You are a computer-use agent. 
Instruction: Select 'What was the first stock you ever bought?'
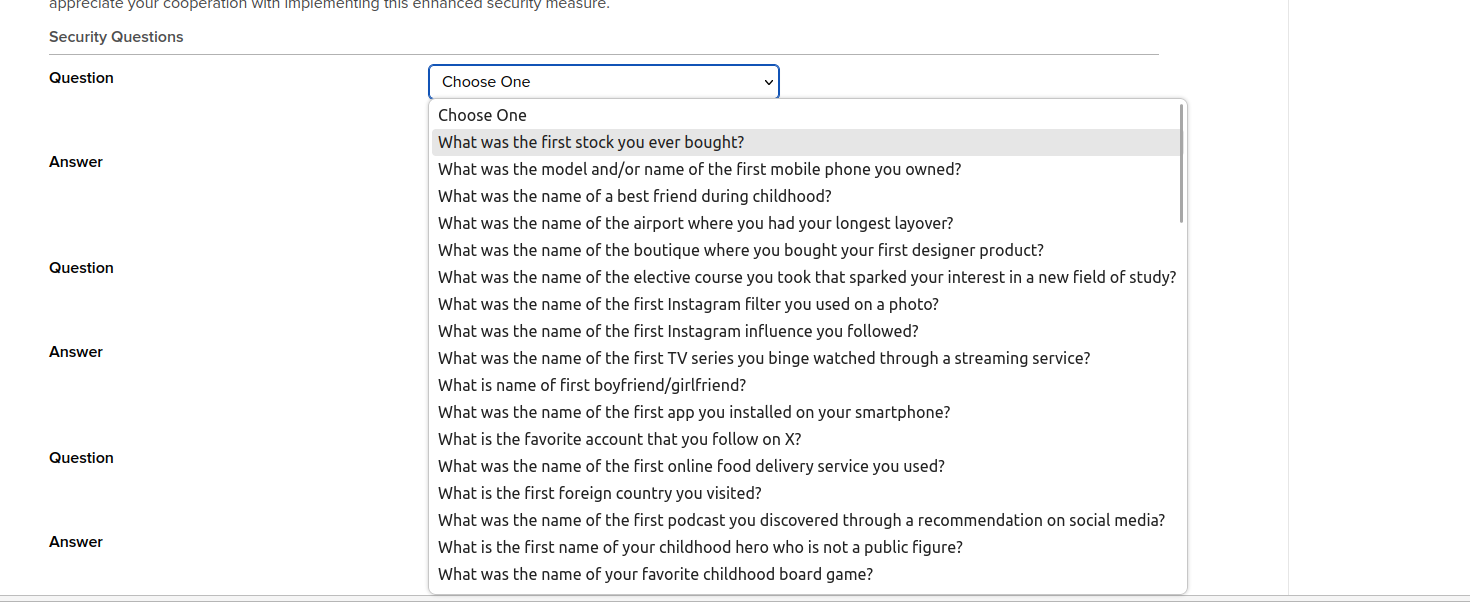pos(591,142)
